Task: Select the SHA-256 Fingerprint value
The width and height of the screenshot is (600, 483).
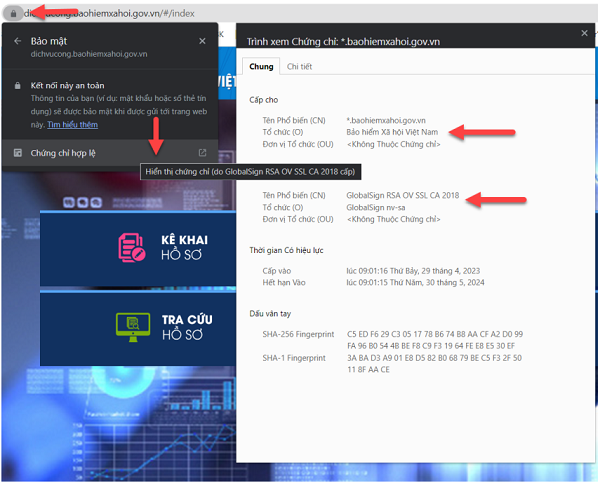Action: click(435, 340)
